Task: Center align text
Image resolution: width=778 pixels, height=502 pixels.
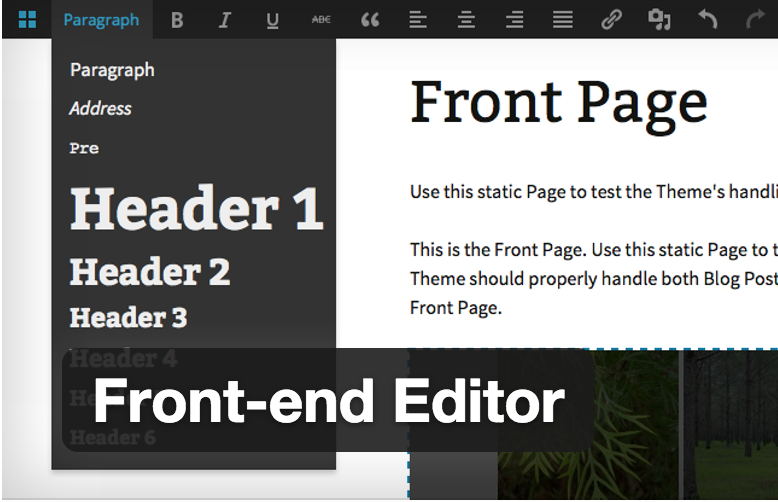Action: coord(466,20)
